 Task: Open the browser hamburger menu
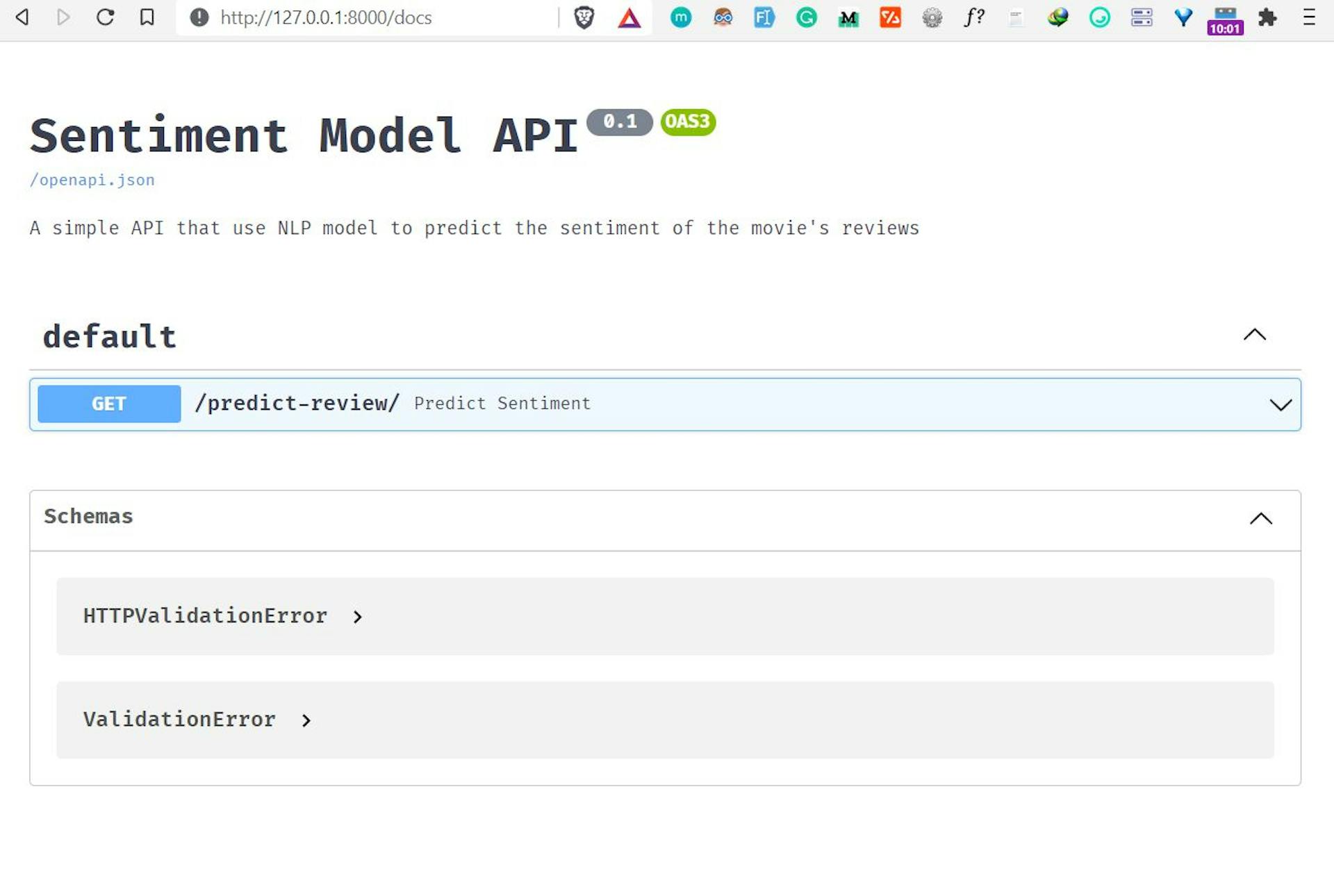pyautogui.click(x=1309, y=17)
